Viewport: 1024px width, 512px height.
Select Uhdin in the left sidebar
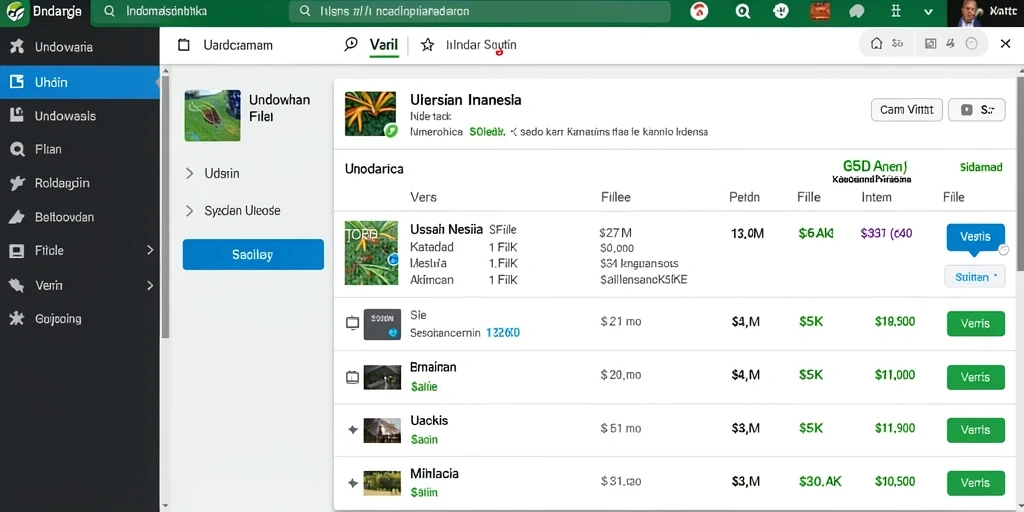[80, 82]
